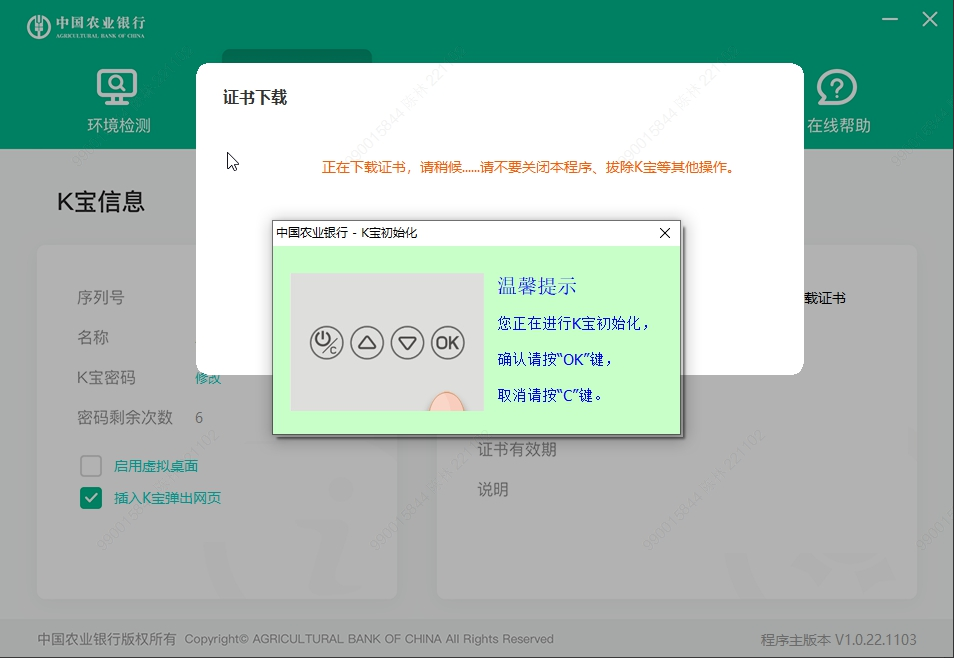Click the Agricultural Bank of China logo
The height and width of the screenshot is (658, 954).
tap(86, 26)
